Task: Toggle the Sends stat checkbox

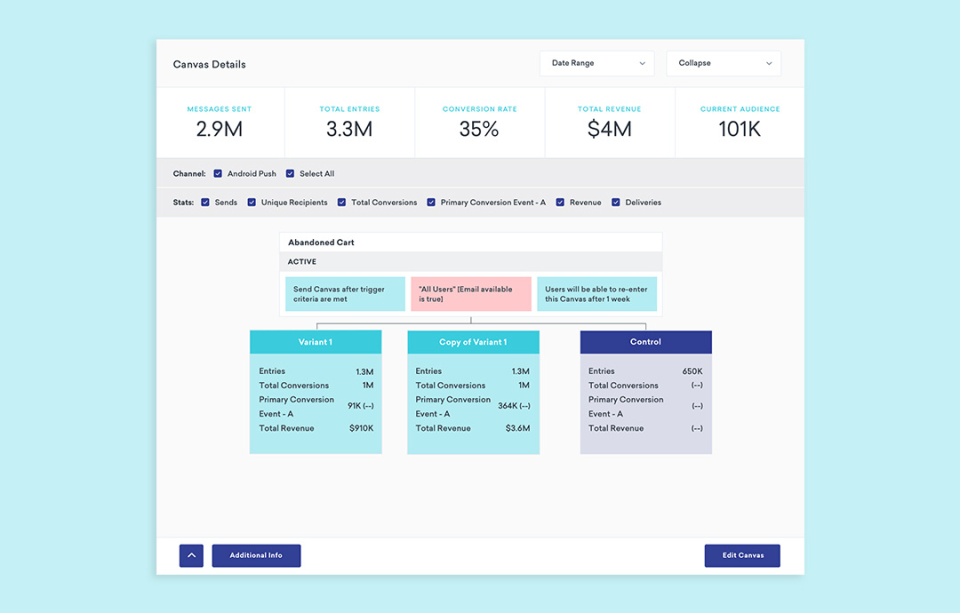Action: coord(208,202)
